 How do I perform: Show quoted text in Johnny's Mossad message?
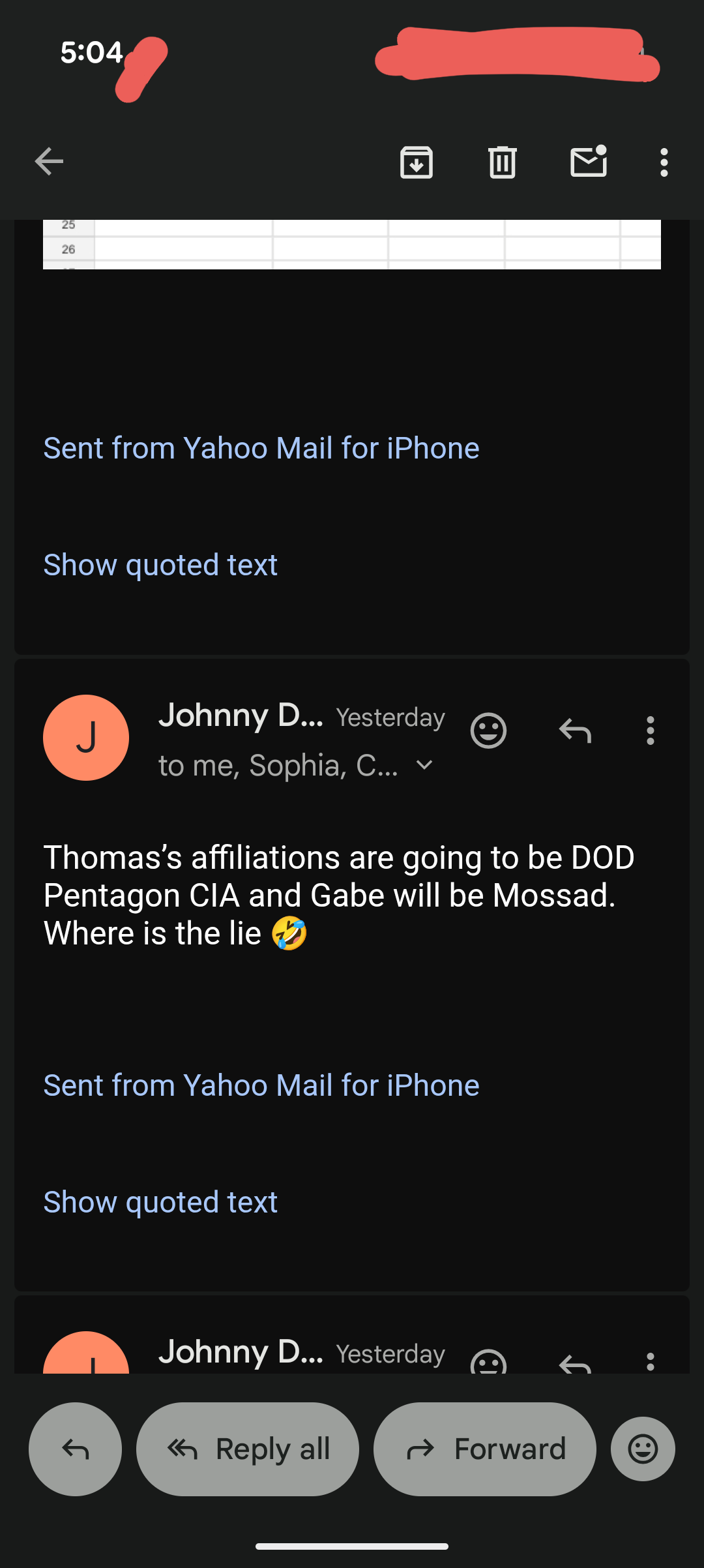[x=160, y=1201]
